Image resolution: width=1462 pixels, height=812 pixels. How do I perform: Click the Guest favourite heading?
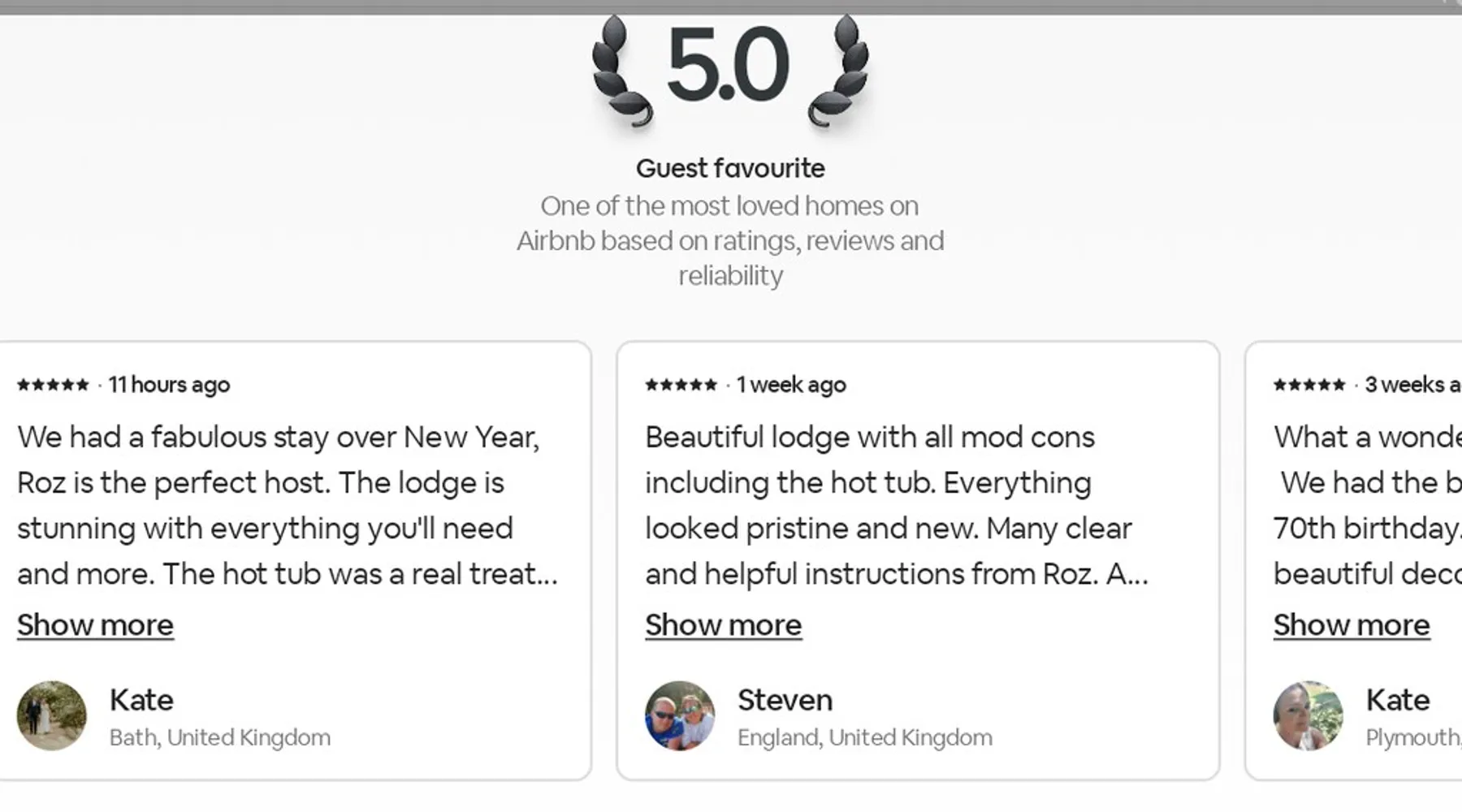730,168
